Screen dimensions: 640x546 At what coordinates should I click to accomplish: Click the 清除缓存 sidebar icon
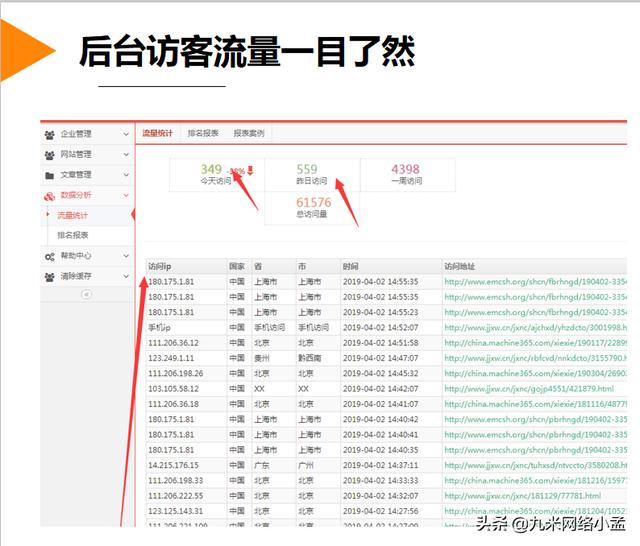[49, 277]
